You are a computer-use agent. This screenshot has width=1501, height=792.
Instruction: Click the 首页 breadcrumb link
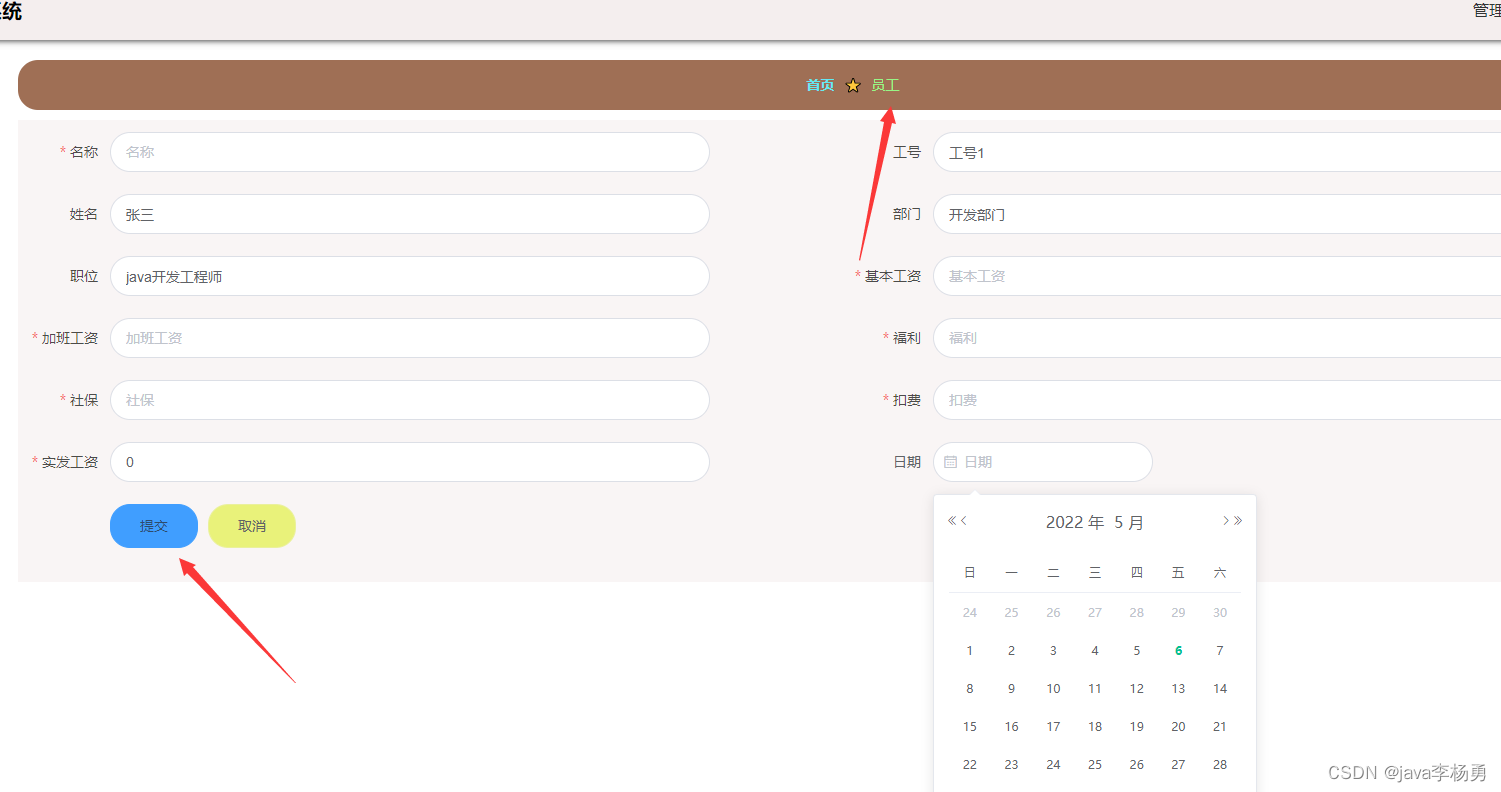(x=820, y=85)
